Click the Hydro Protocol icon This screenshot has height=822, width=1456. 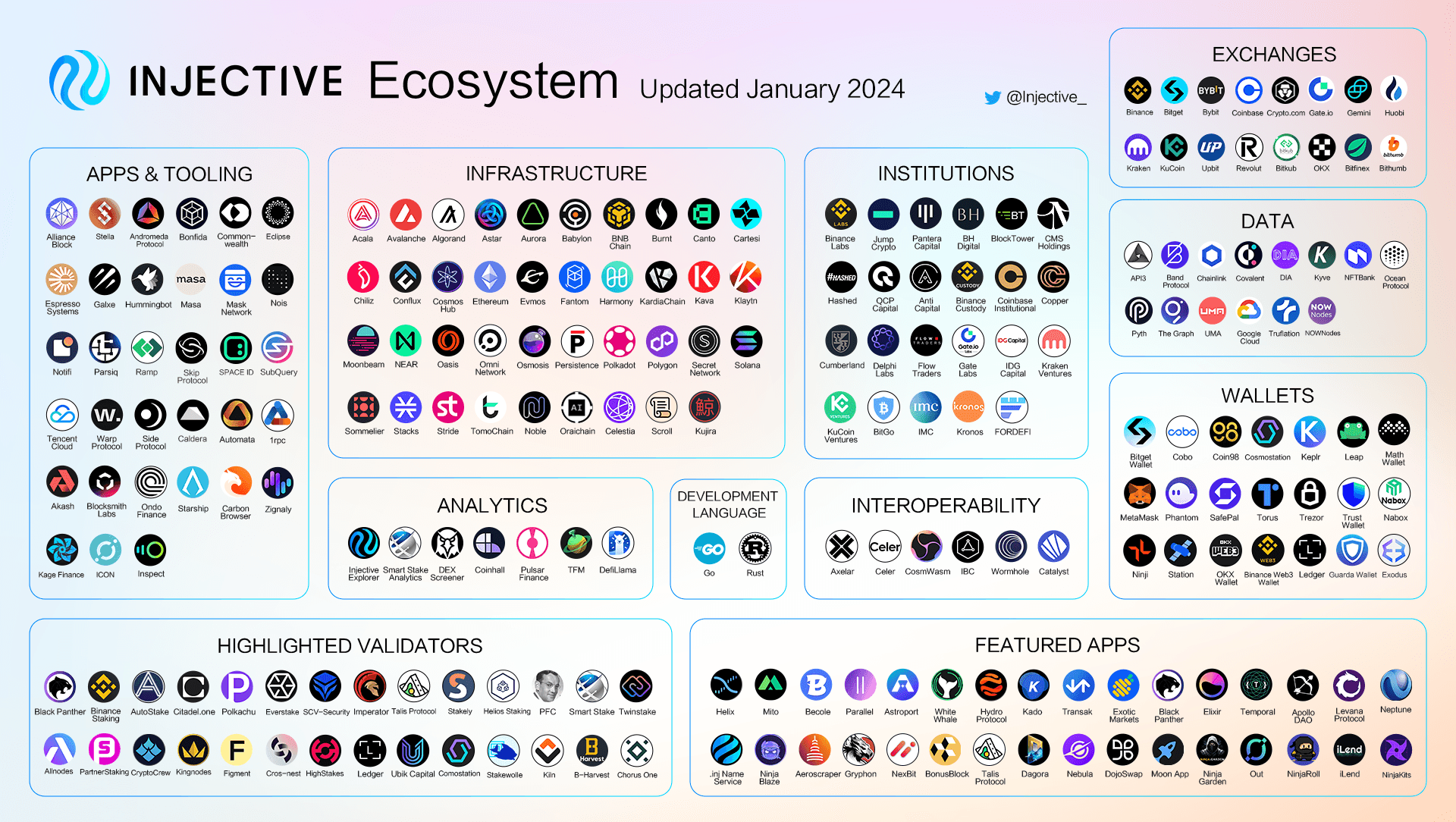click(x=991, y=686)
